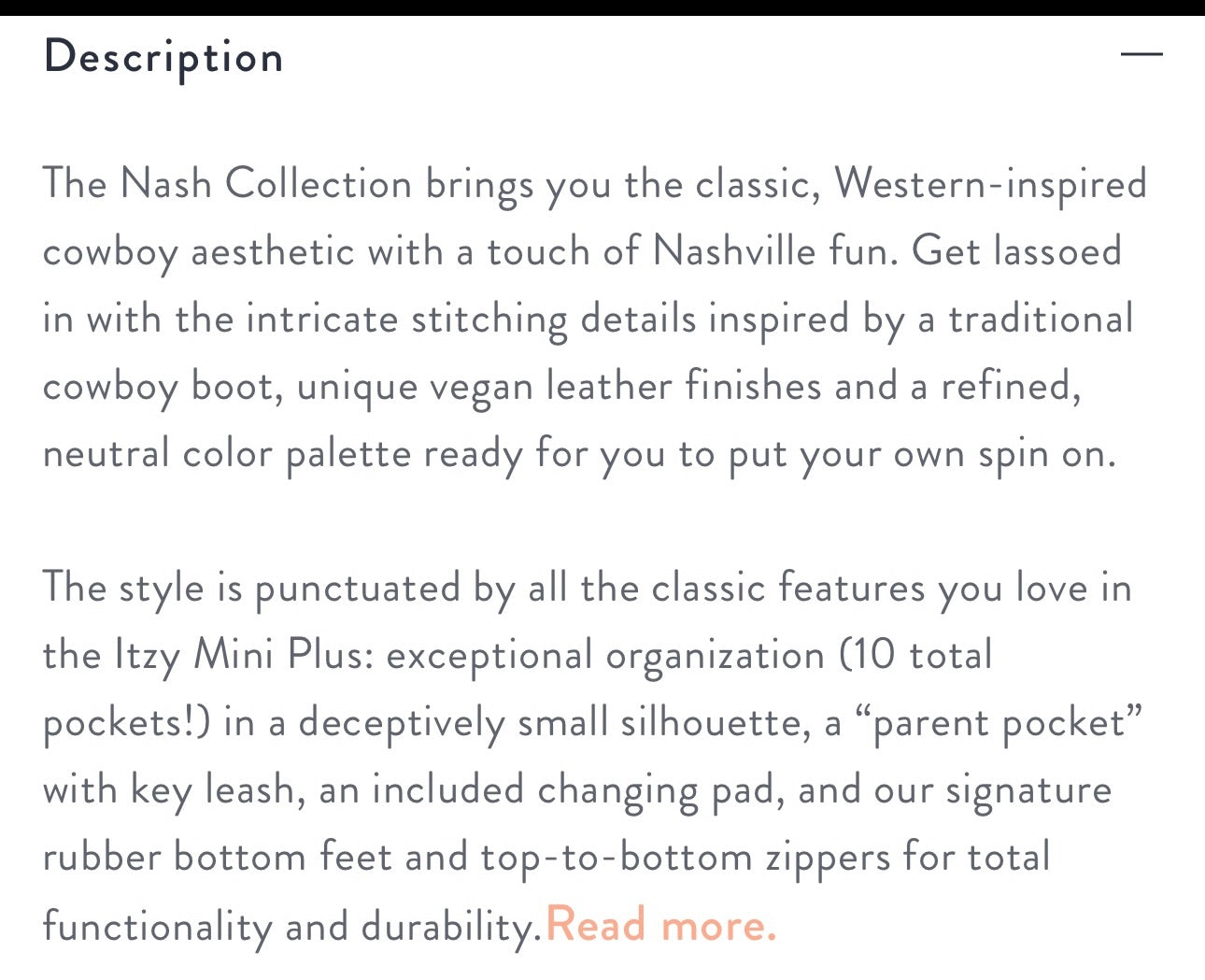Click the phrase 'Get lassoed'
Viewport: 1205px width, 980px height.
[1017, 251]
